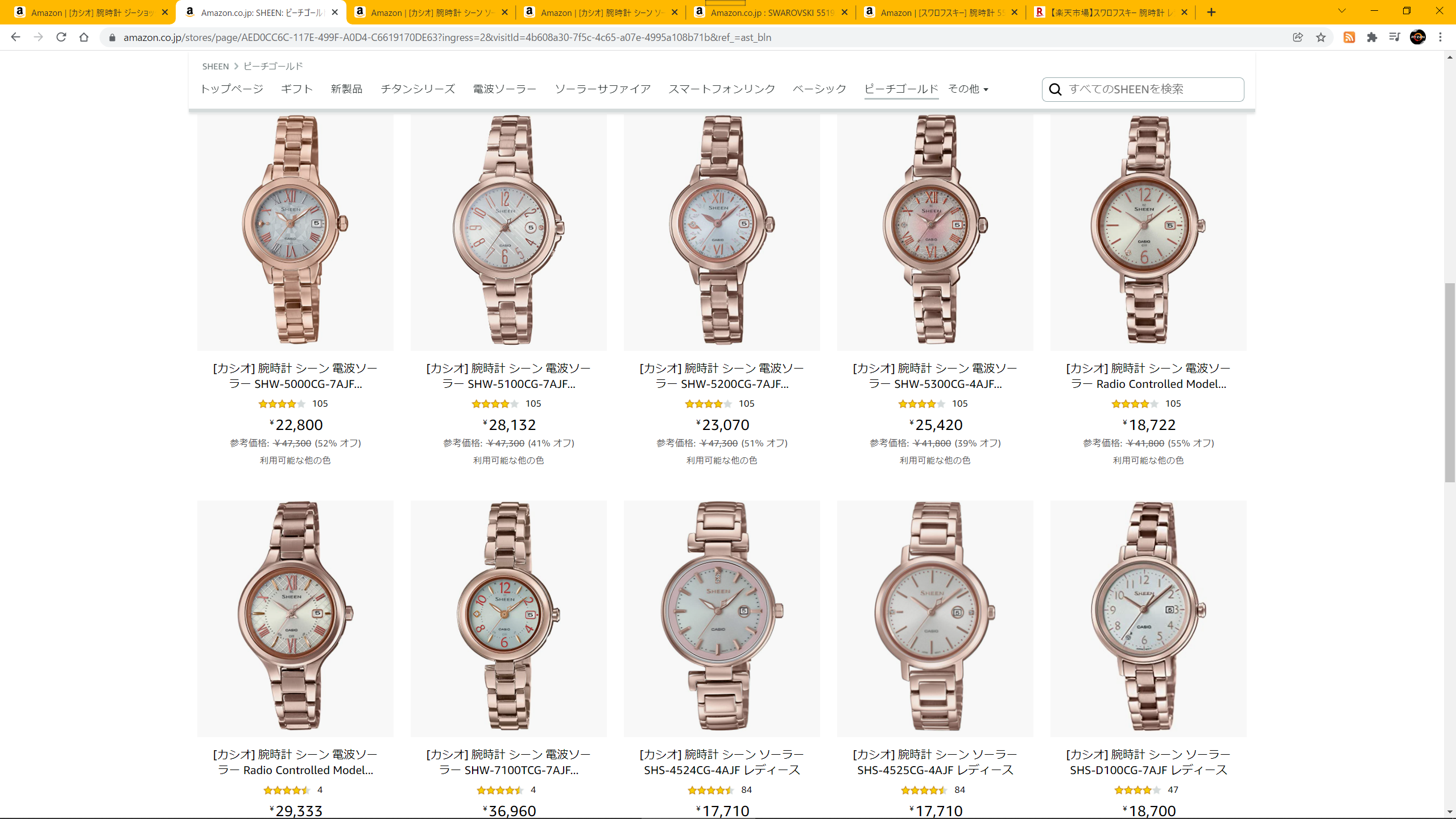Switch to the Amazon.co.jp SWAROVSKI tab
The width and height of the screenshot is (1456, 819).
click(771, 12)
